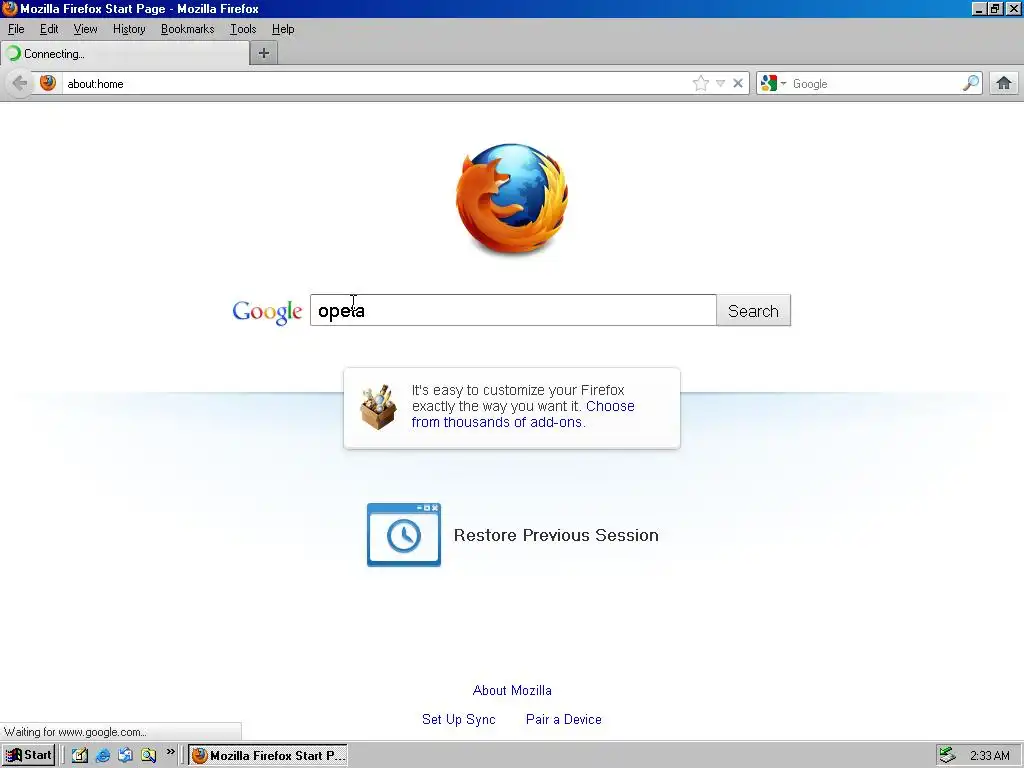1024x768 pixels.
Task: Go back with the back arrow button
Action: 20,83
